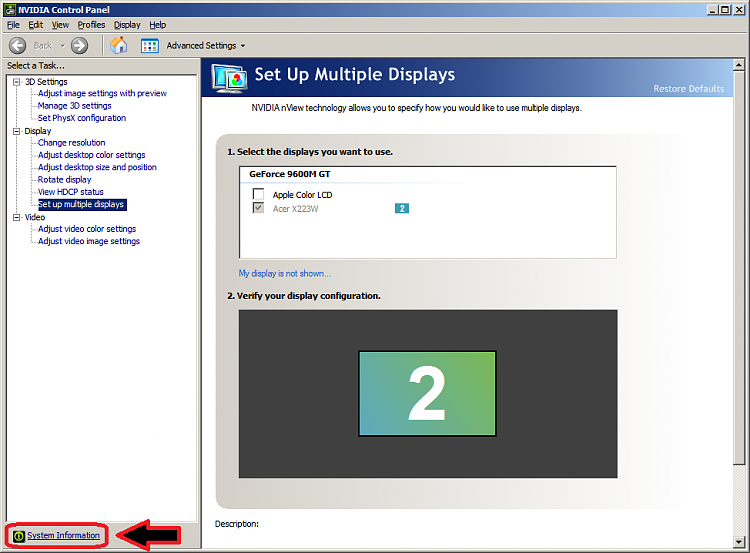Open the Edit menu
This screenshot has height=553, width=750.
pos(35,25)
